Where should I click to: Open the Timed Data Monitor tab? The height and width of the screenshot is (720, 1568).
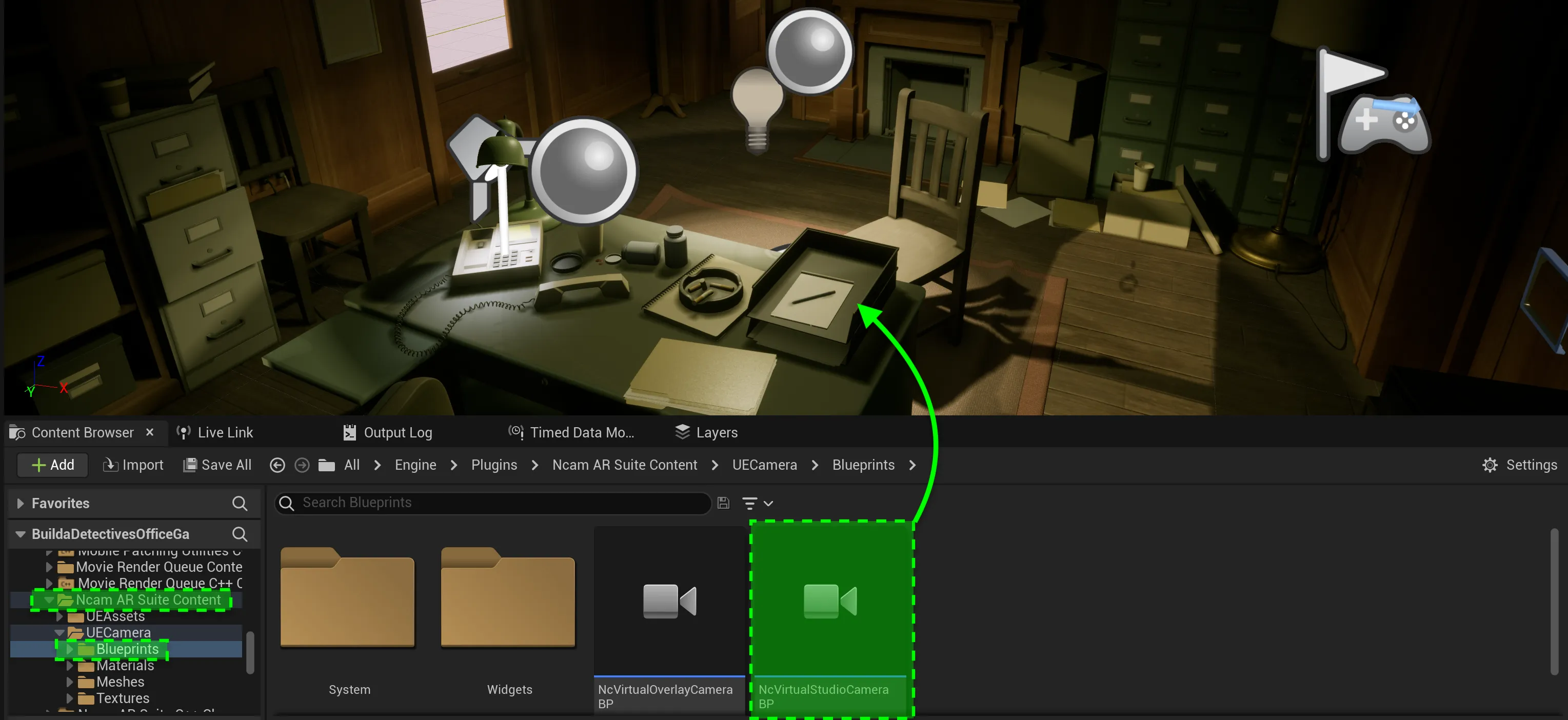571,432
